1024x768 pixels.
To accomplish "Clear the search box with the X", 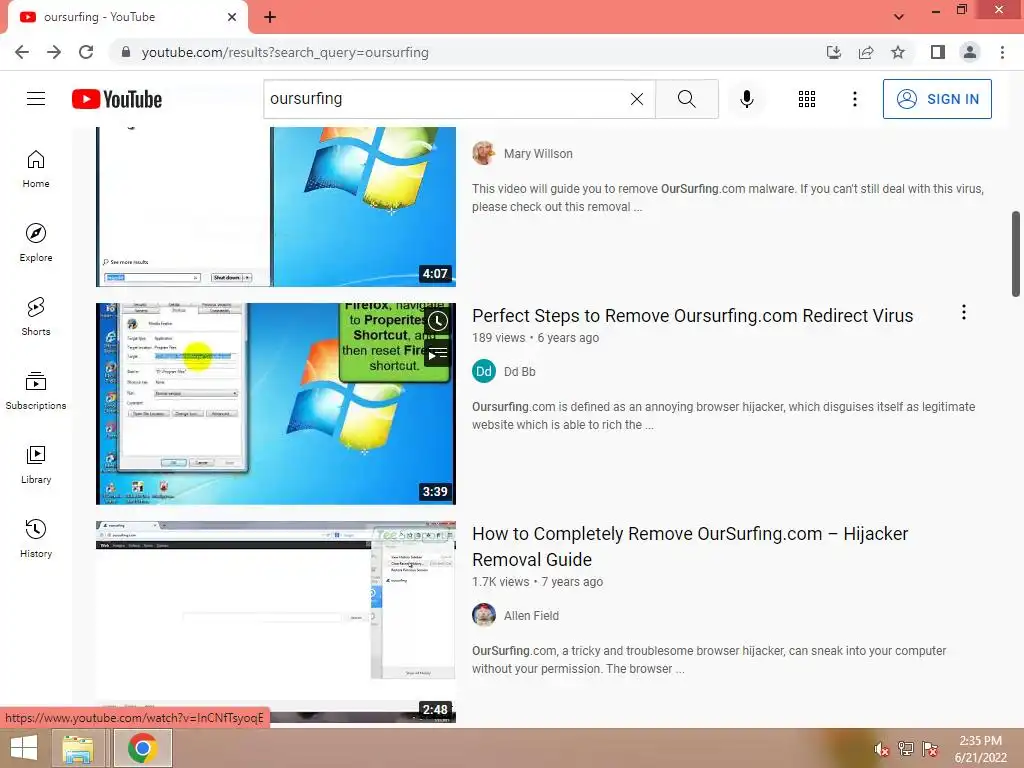I will [637, 99].
